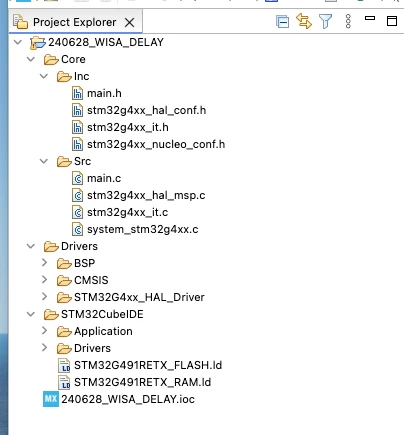Select the 240628_WISA_DELAY project icon
Viewport: 404px width, 435px height.
tap(38, 43)
